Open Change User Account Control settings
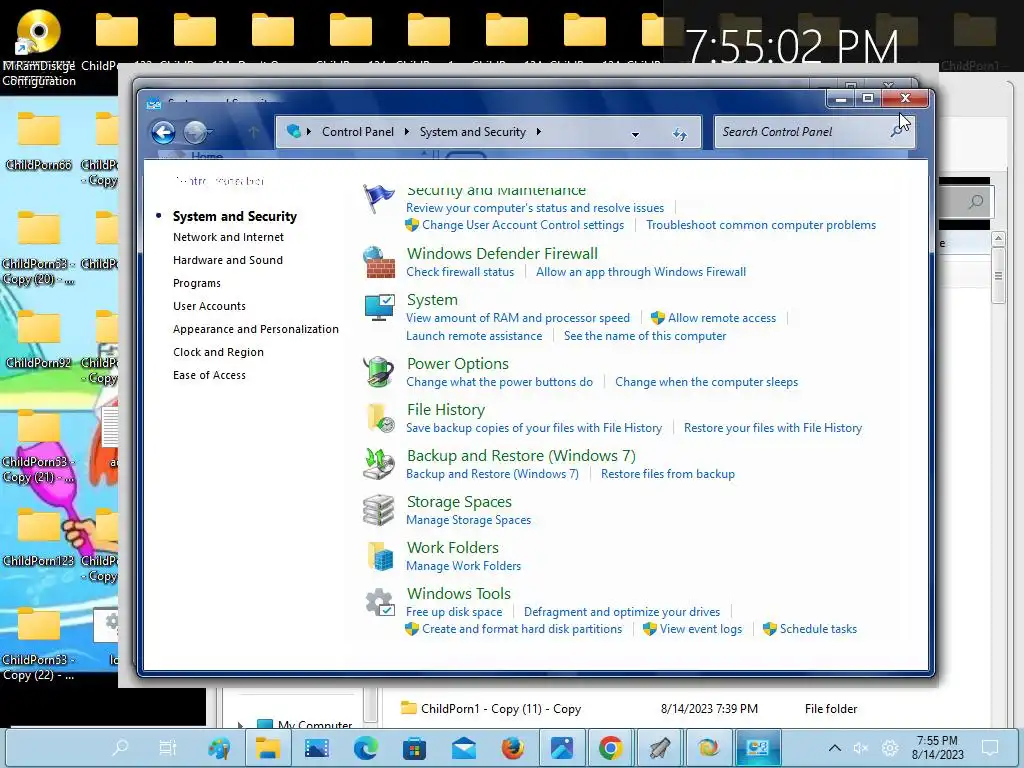 pos(523,225)
